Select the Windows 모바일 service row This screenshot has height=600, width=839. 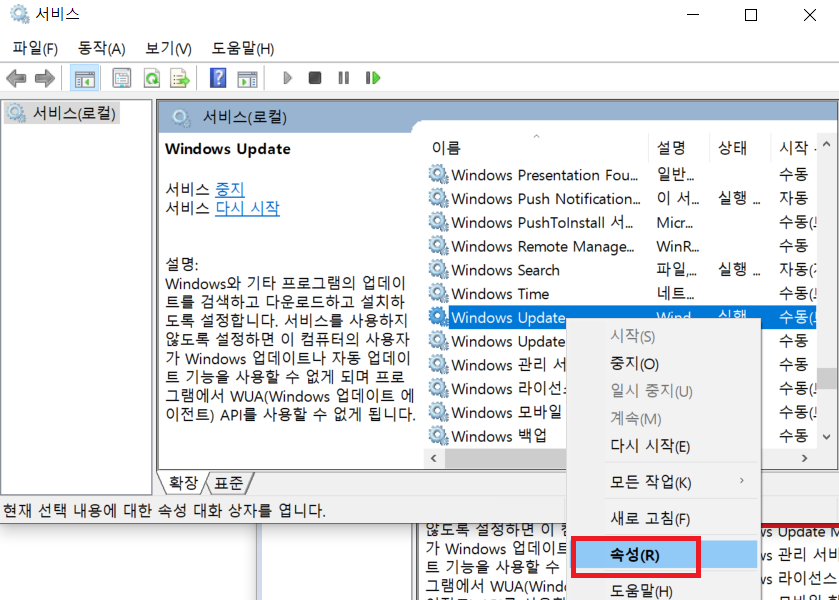(x=497, y=412)
